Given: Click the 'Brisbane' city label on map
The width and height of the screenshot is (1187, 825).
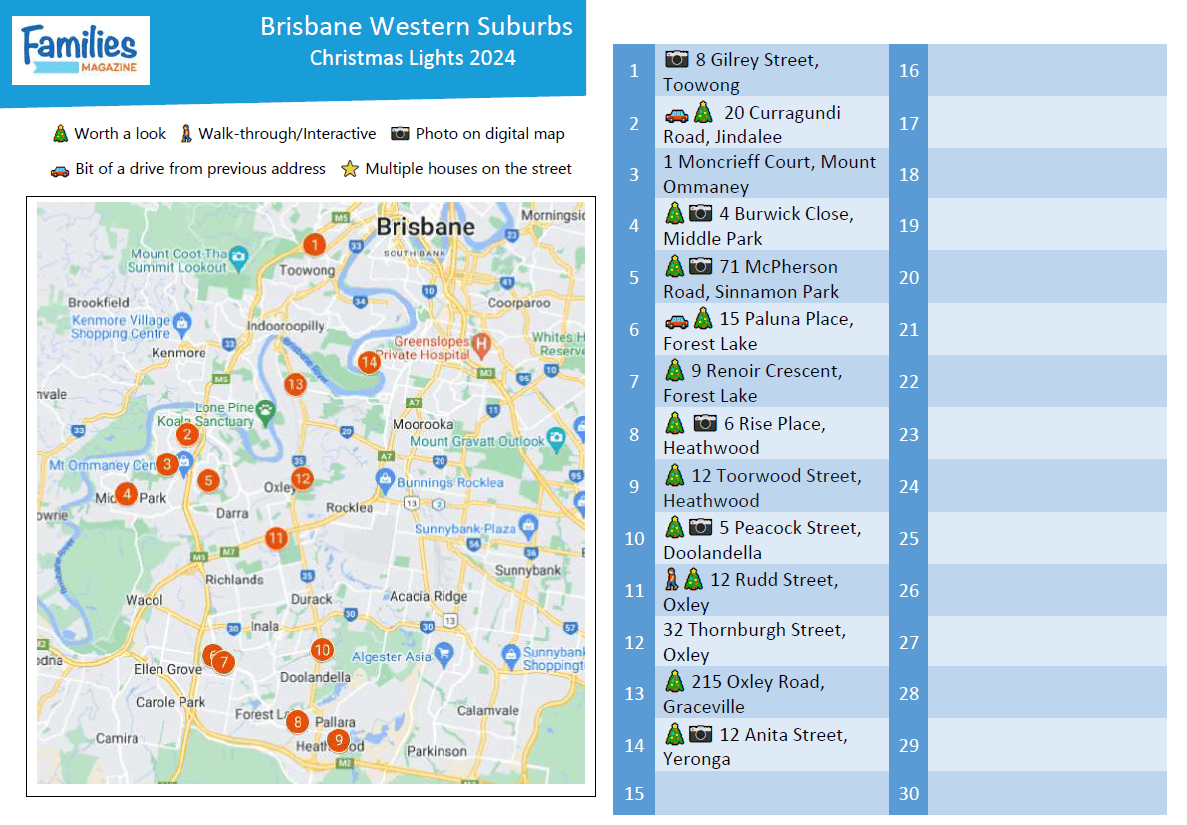Looking at the screenshot, I should coord(425,226).
